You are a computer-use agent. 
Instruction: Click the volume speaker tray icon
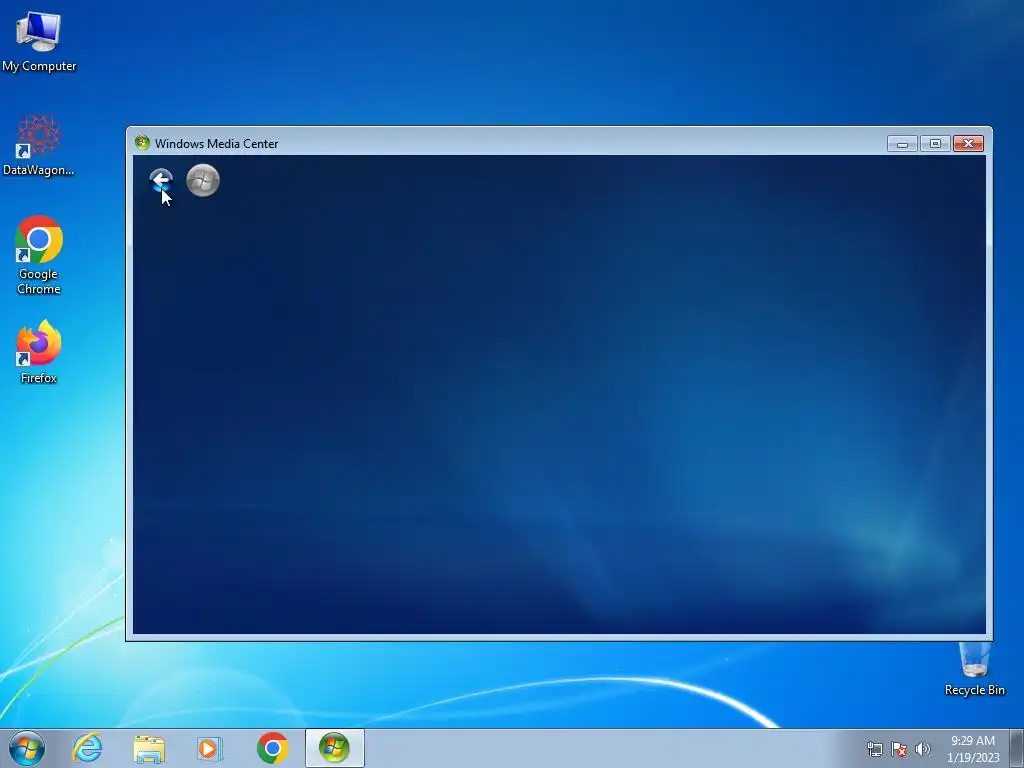[x=923, y=749]
